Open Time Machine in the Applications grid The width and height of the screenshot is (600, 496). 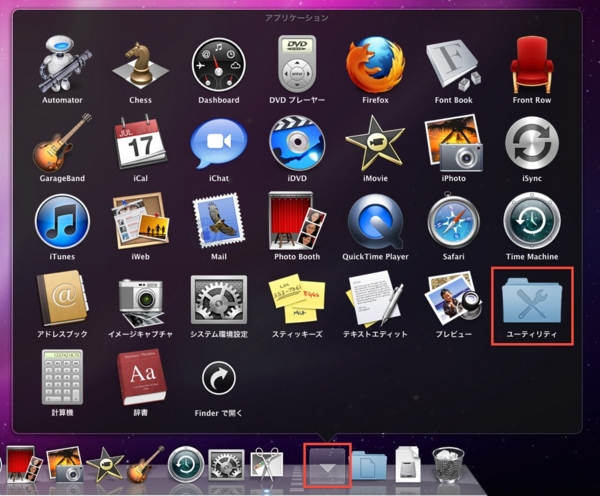click(x=532, y=221)
